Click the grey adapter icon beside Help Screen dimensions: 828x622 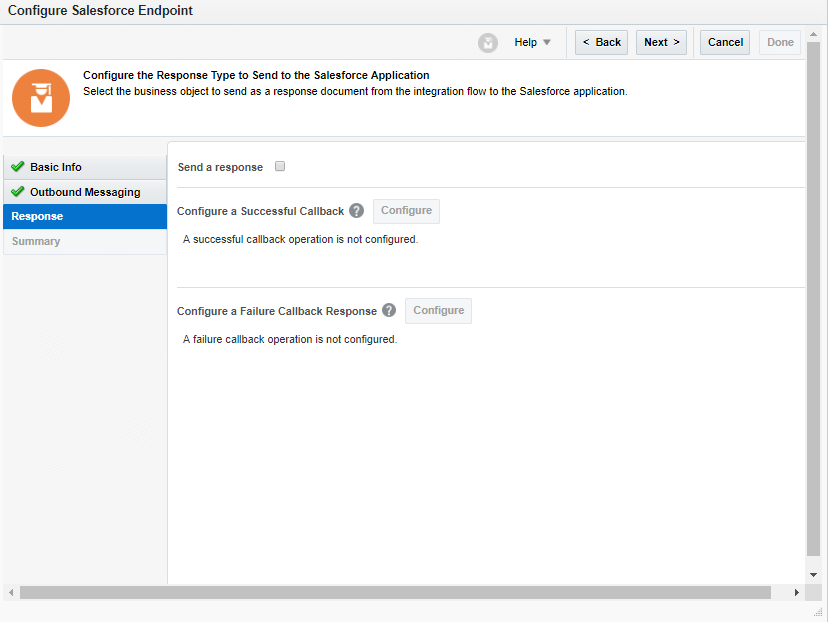pyautogui.click(x=487, y=43)
